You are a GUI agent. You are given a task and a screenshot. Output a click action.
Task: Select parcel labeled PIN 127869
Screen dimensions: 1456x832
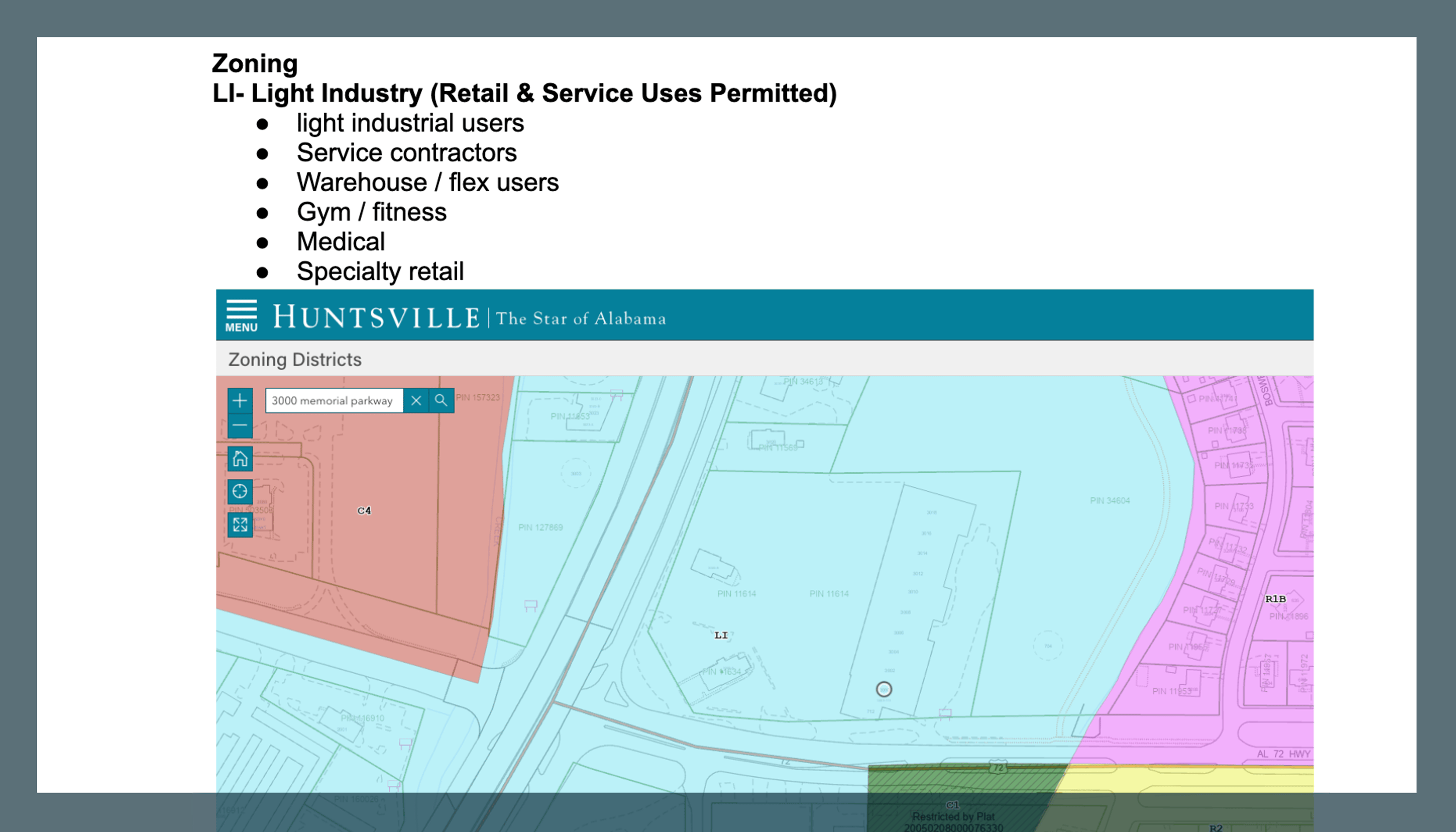pos(540,527)
